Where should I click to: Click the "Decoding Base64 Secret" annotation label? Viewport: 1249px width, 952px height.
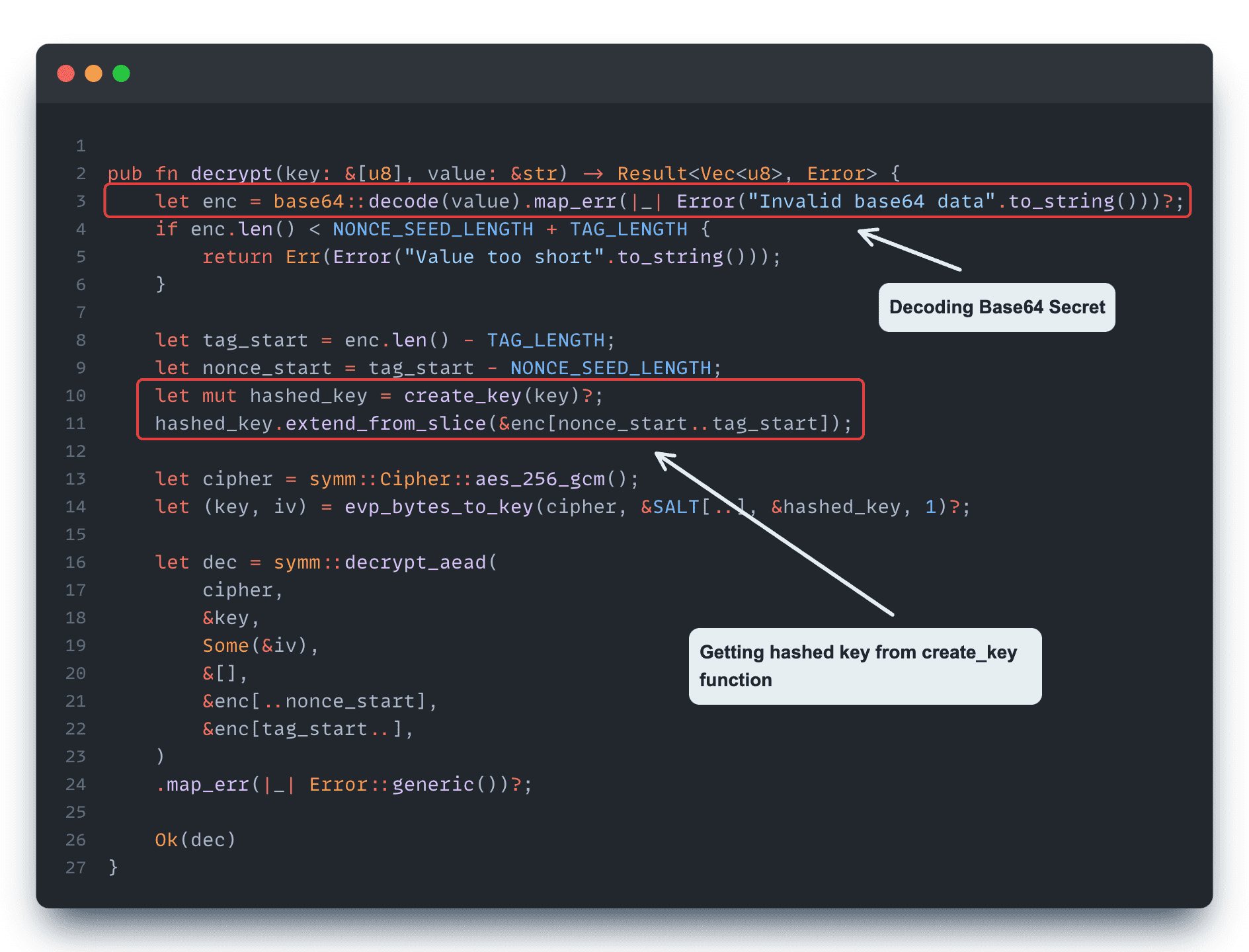996,307
